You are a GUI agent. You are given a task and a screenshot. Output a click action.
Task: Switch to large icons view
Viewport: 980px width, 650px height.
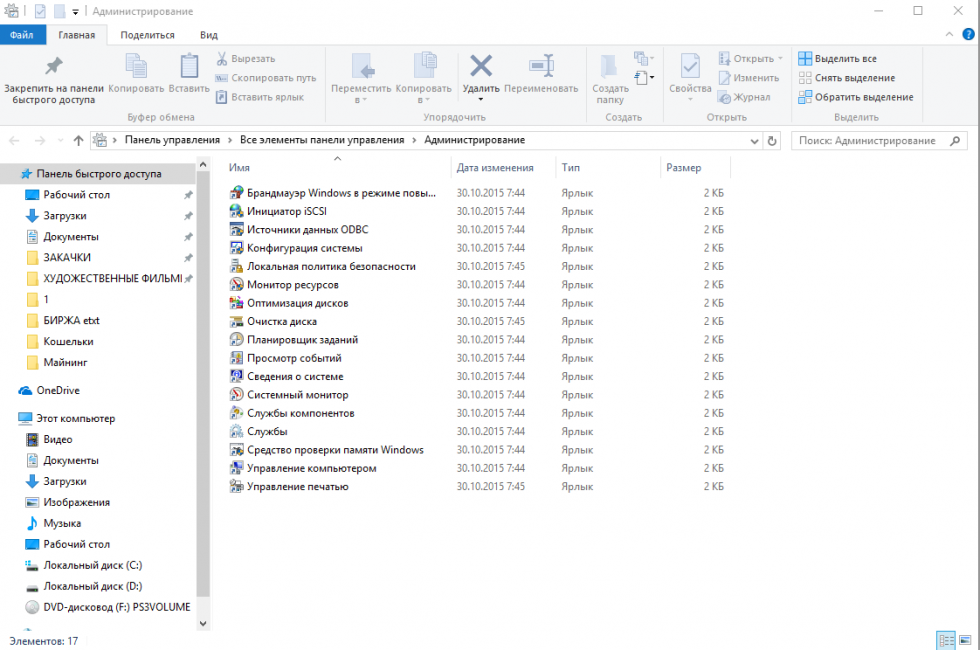click(x=966, y=641)
